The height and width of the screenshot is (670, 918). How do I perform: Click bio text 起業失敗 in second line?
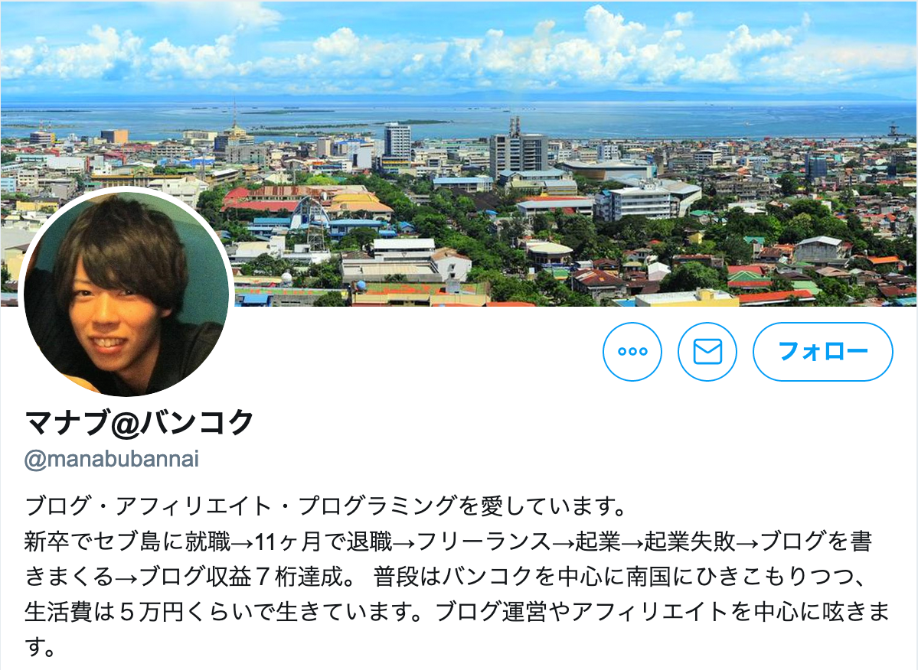[x=689, y=542]
